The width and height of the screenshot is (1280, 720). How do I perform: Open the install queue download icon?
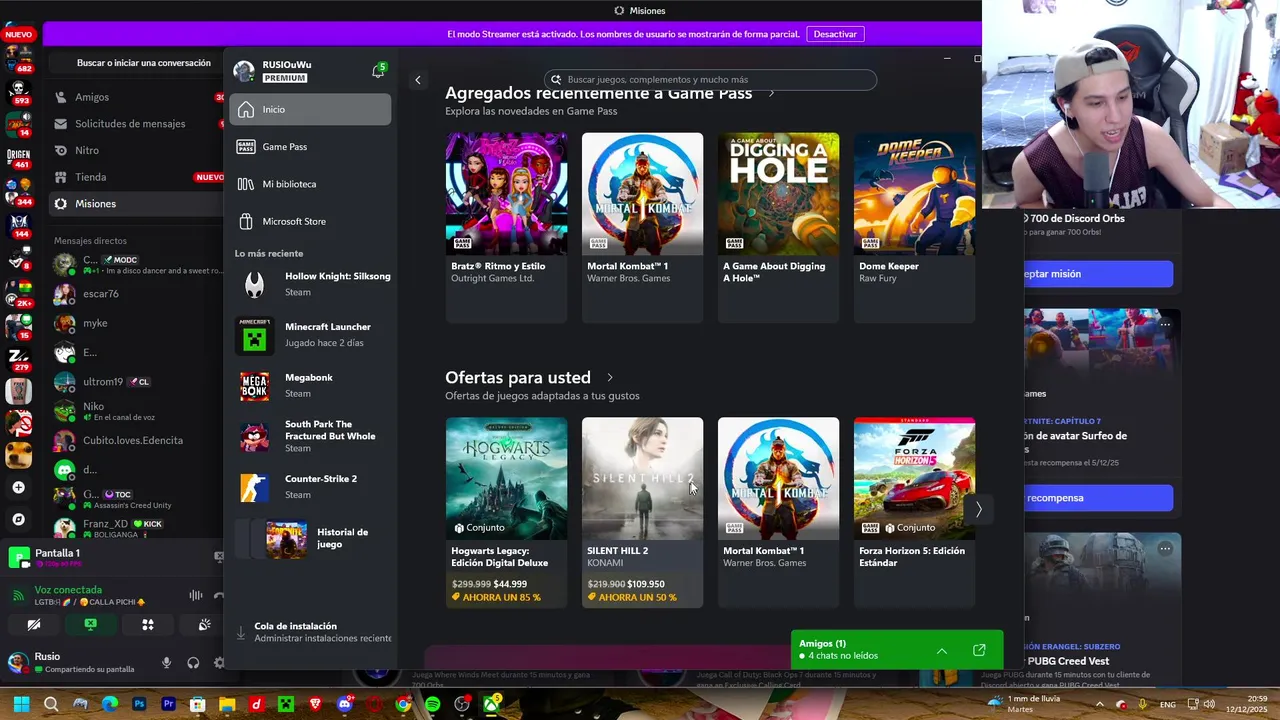click(240, 633)
